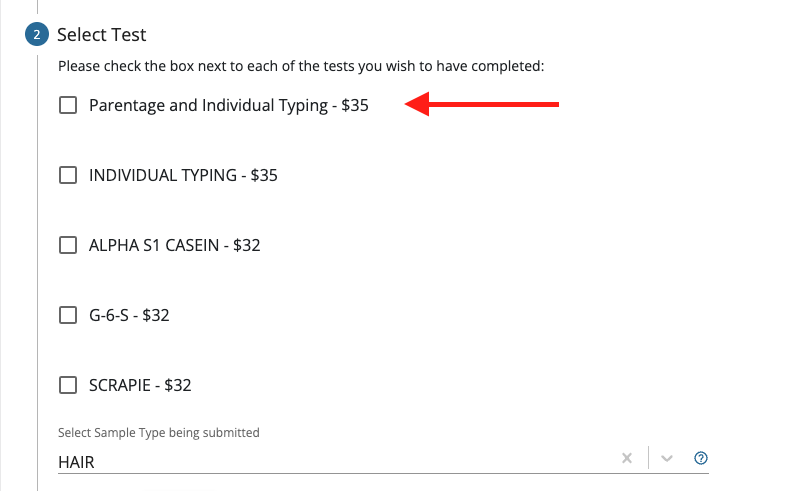Click the red arrow pointing at Parentage

coord(481,104)
